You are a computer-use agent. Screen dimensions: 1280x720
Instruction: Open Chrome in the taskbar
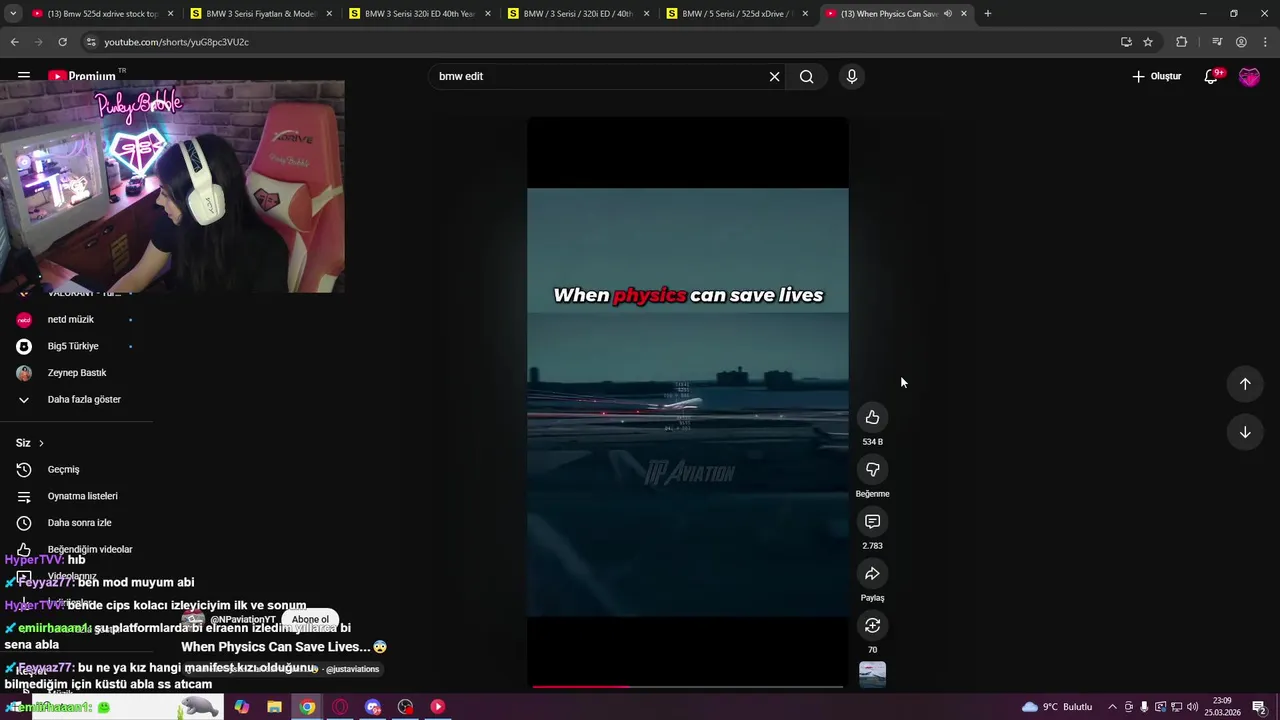[x=307, y=707]
